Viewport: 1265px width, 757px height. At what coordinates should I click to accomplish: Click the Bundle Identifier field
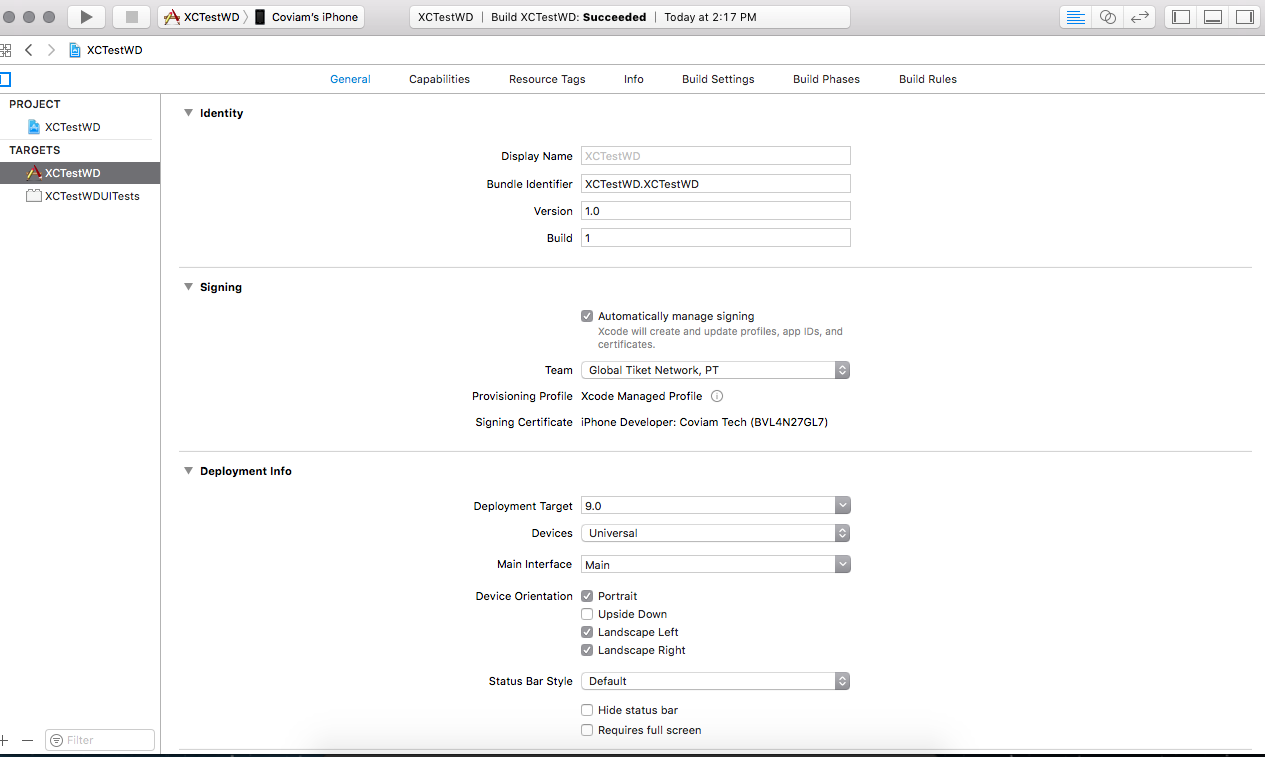click(716, 184)
